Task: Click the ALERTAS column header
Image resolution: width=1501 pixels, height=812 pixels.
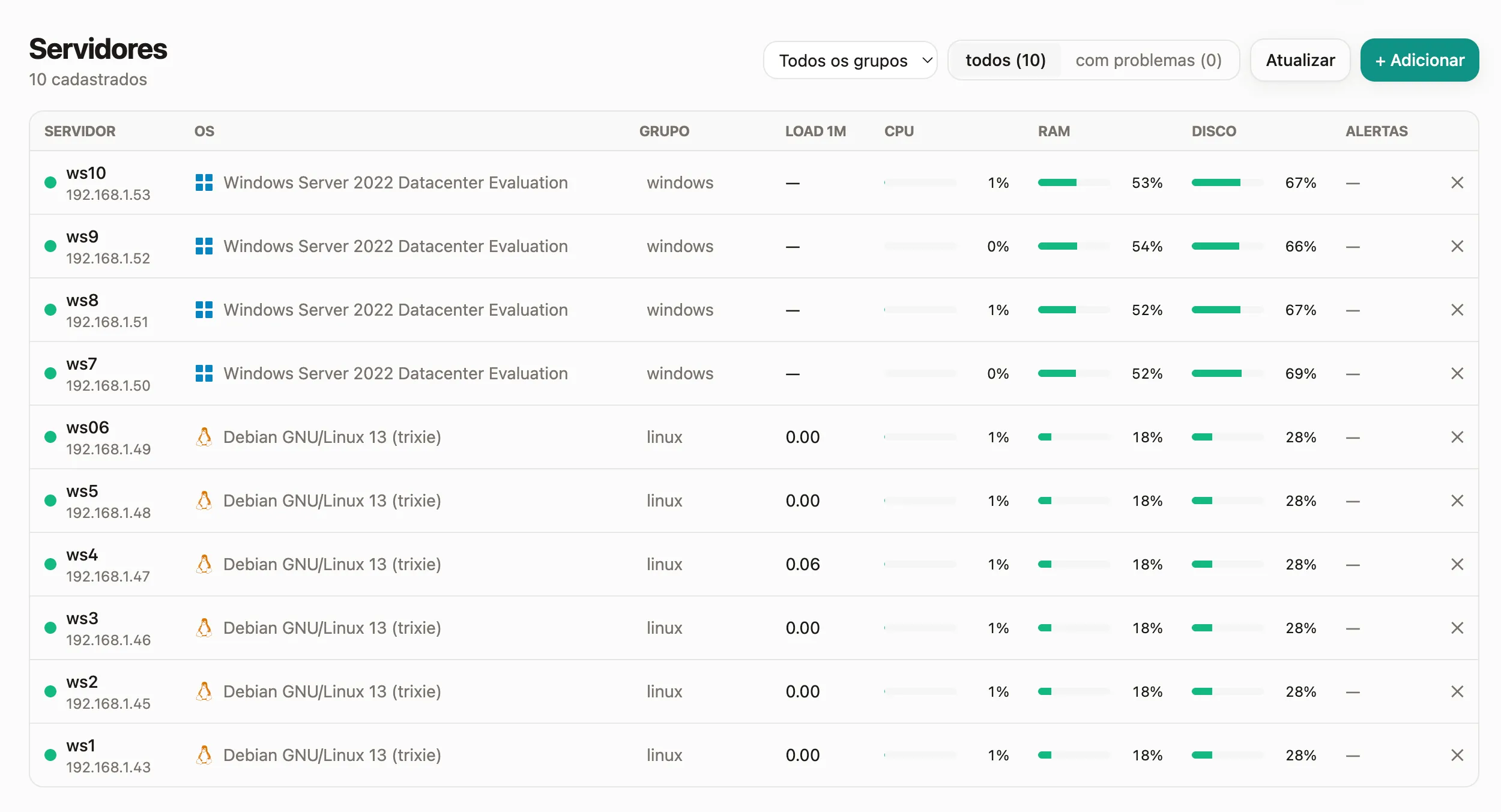Action: (x=1376, y=131)
